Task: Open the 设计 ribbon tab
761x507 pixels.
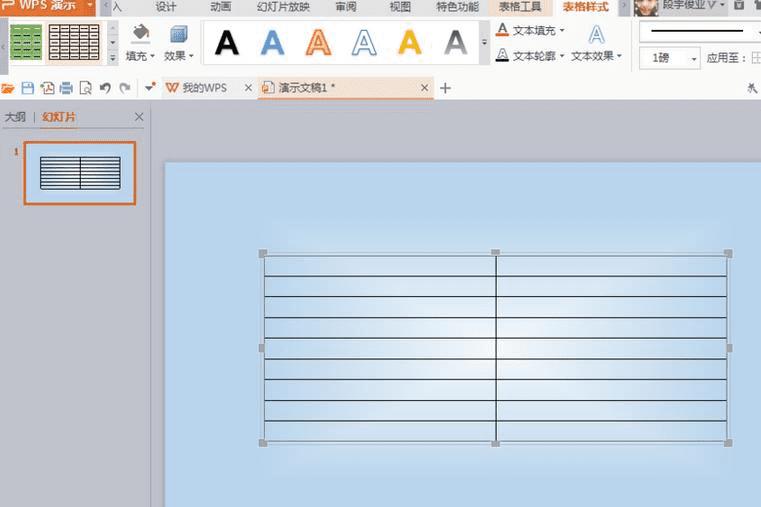Action: 166,7
